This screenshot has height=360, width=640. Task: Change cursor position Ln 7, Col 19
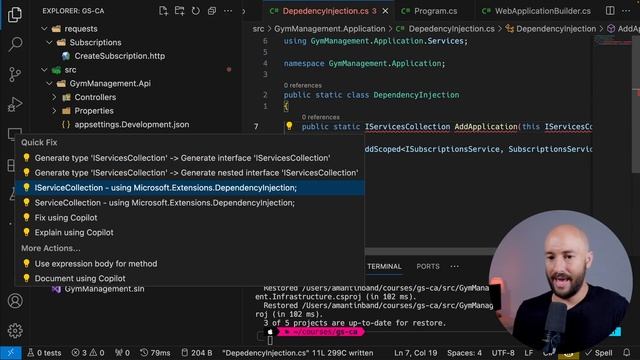tap(415, 353)
